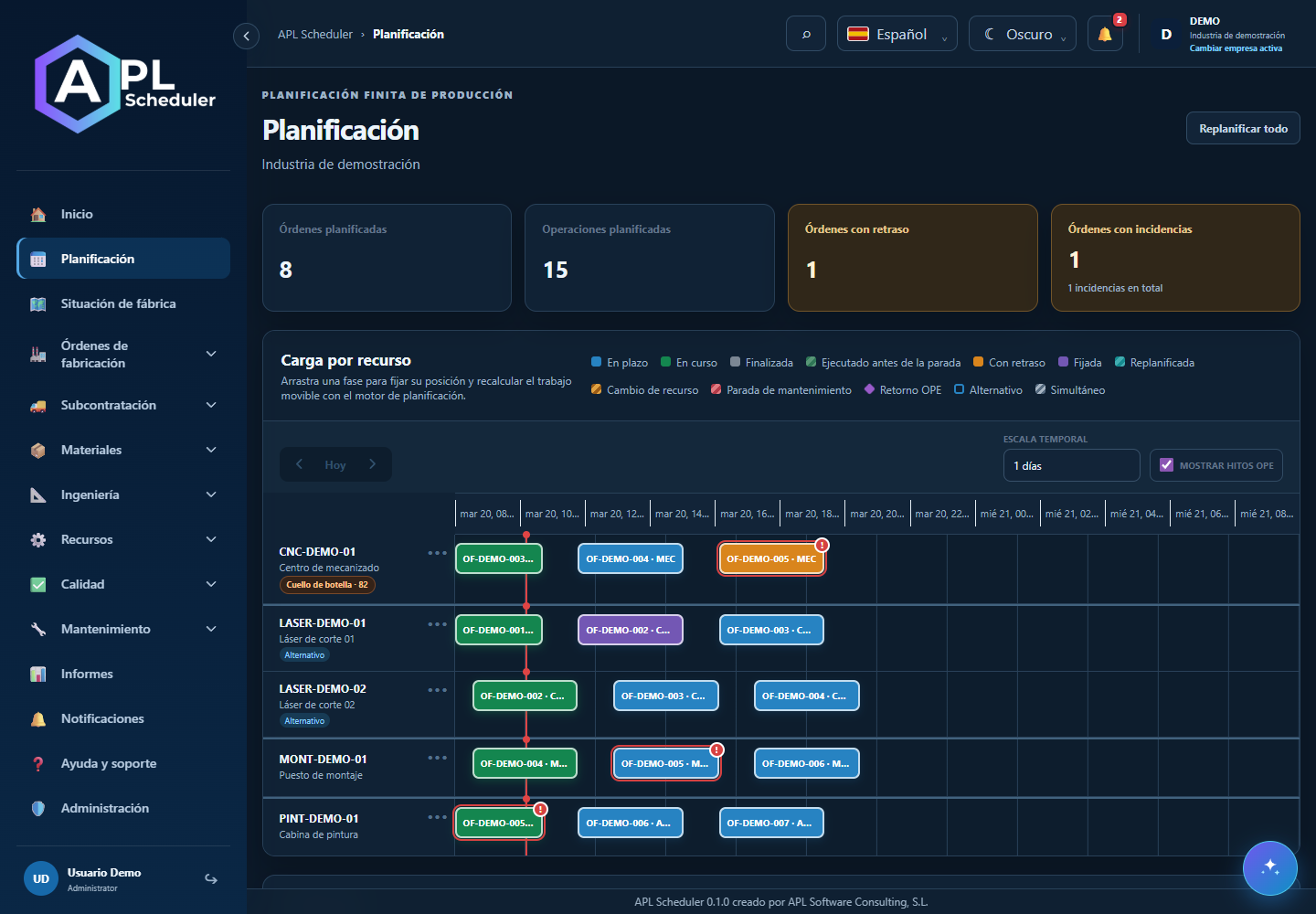Screen dimensions: 1316x914
Task: Click the UD user avatar
Action: (41, 879)
